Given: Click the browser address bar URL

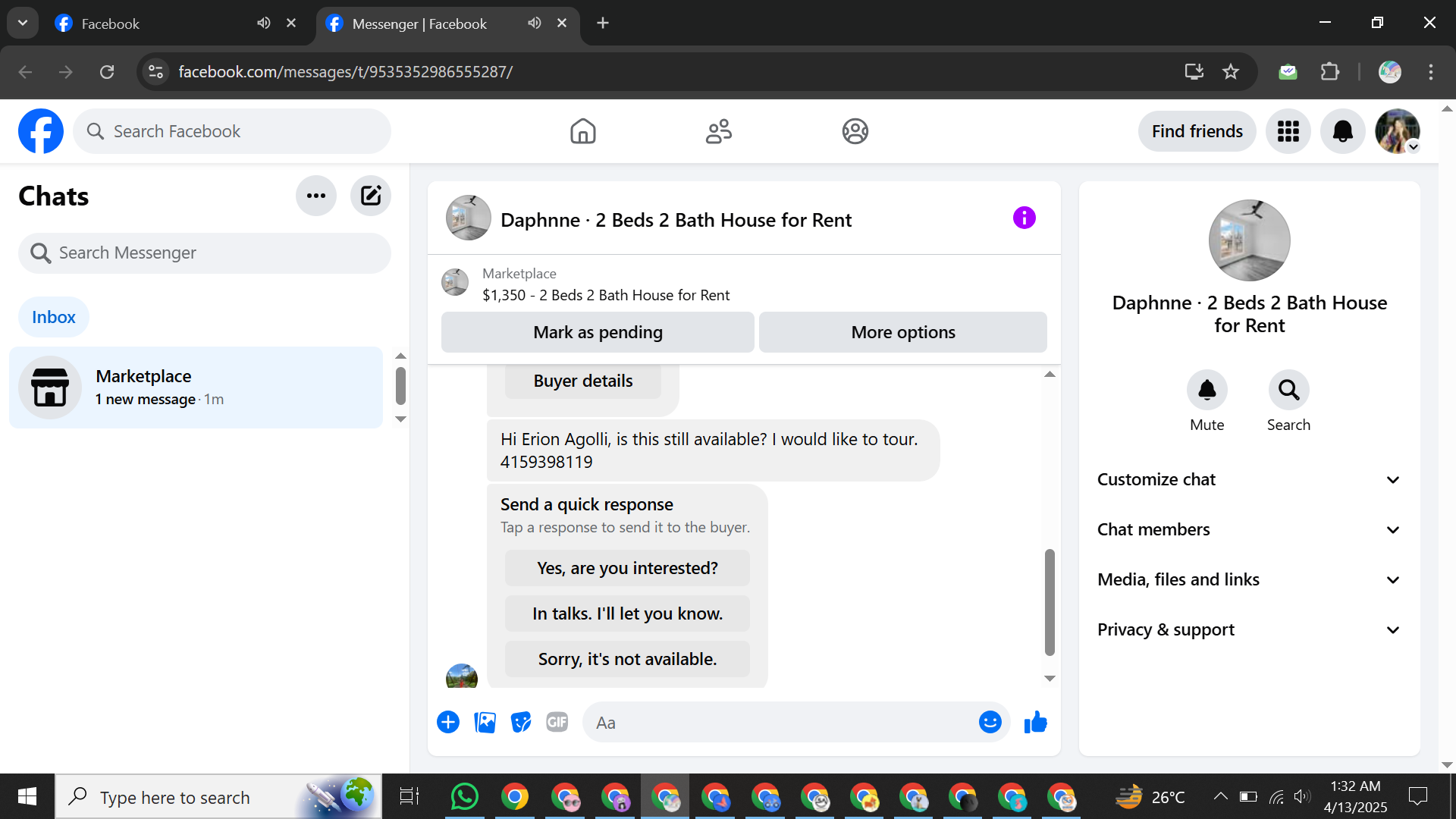Looking at the screenshot, I should pyautogui.click(x=345, y=71).
